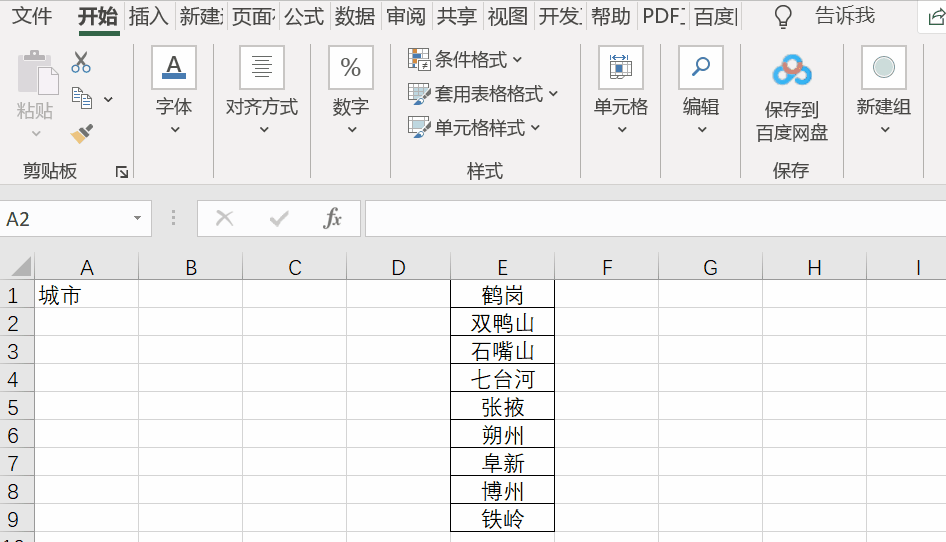946x542 pixels.
Task: Open the 单元格 cells group icon
Action: click(x=621, y=68)
